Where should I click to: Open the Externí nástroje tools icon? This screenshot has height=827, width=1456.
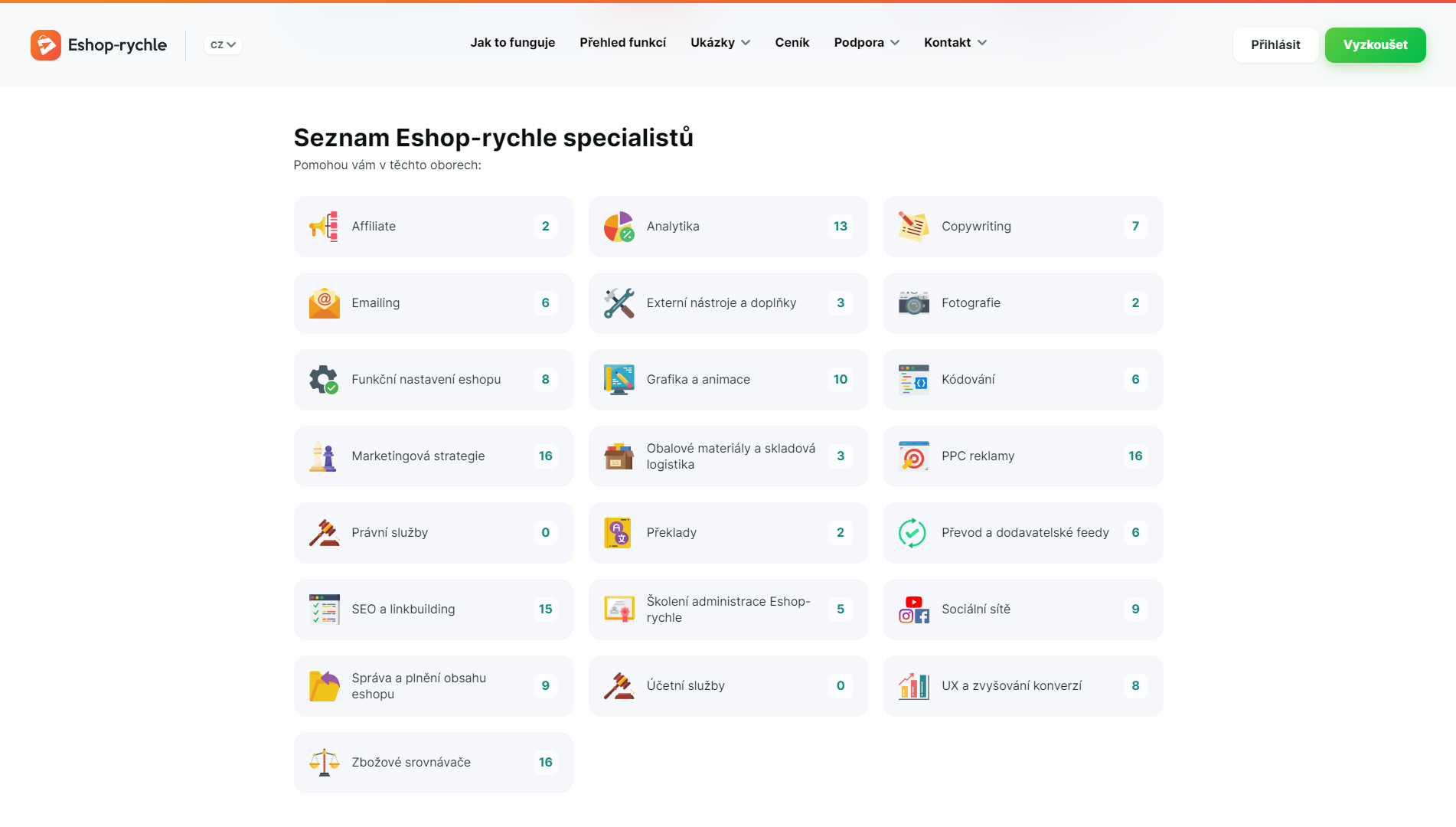pyautogui.click(x=619, y=303)
